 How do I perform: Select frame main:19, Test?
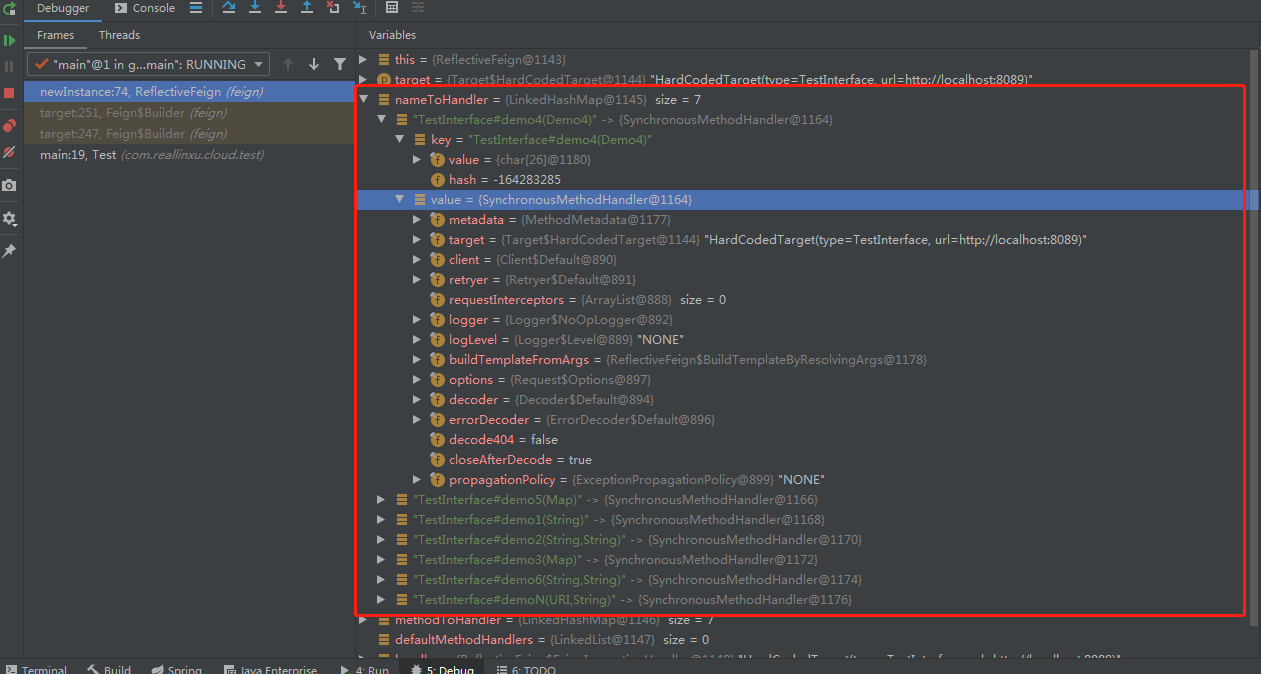point(189,155)
